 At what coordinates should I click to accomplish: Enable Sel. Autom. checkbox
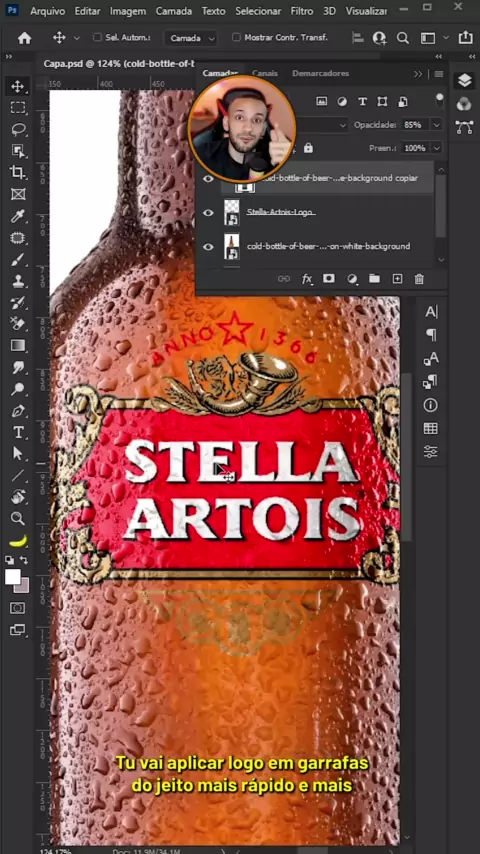(98, 37)
